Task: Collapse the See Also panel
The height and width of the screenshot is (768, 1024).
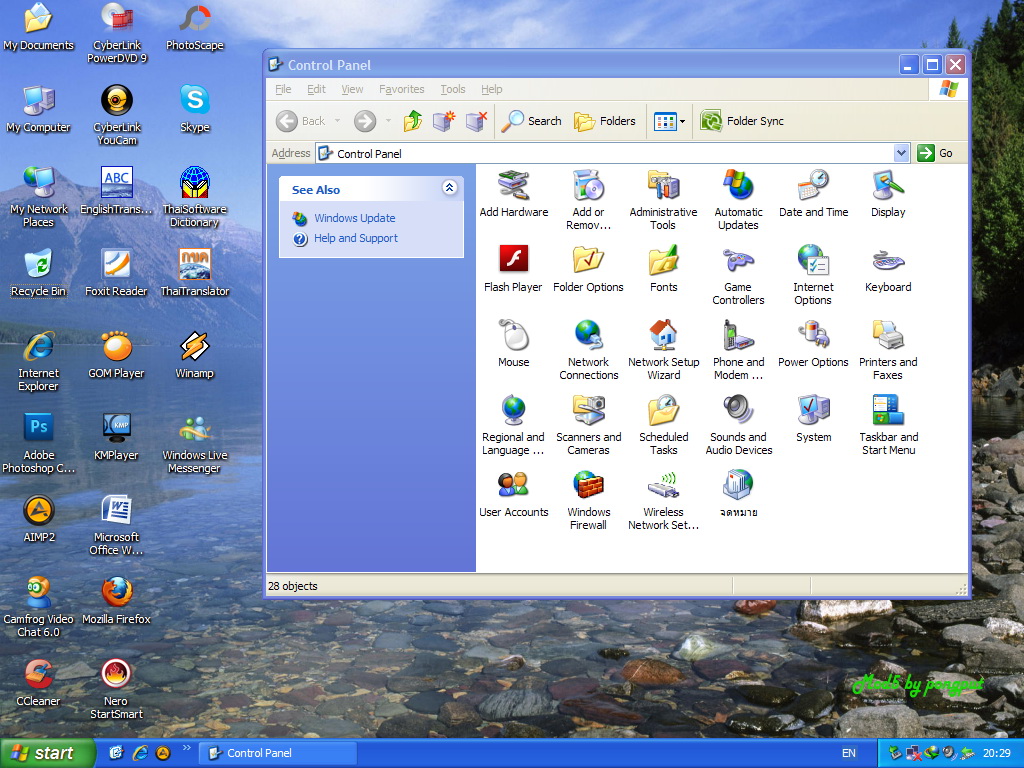Action: [449, 188]
